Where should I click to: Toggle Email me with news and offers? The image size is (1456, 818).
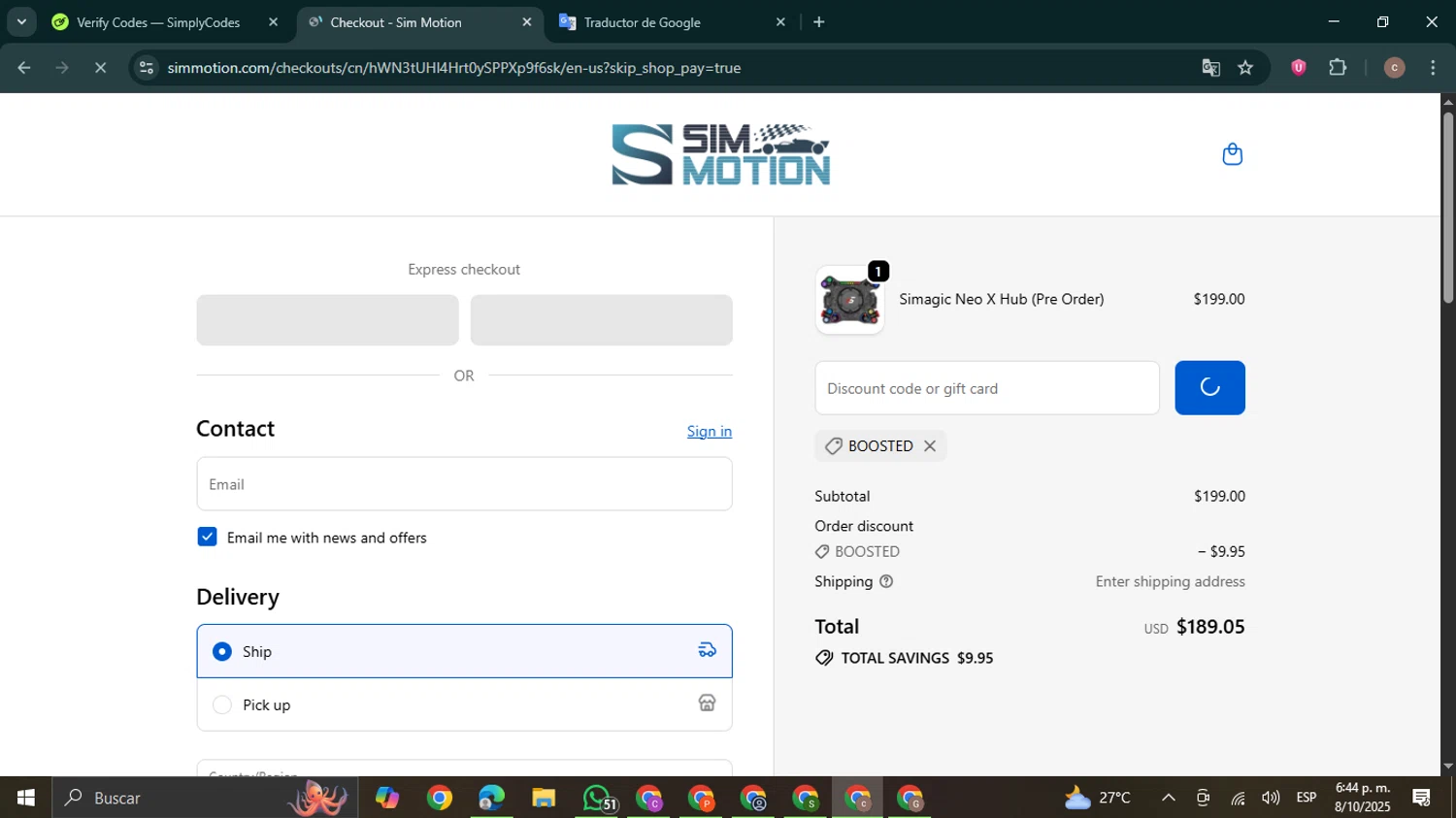point(207,537)
